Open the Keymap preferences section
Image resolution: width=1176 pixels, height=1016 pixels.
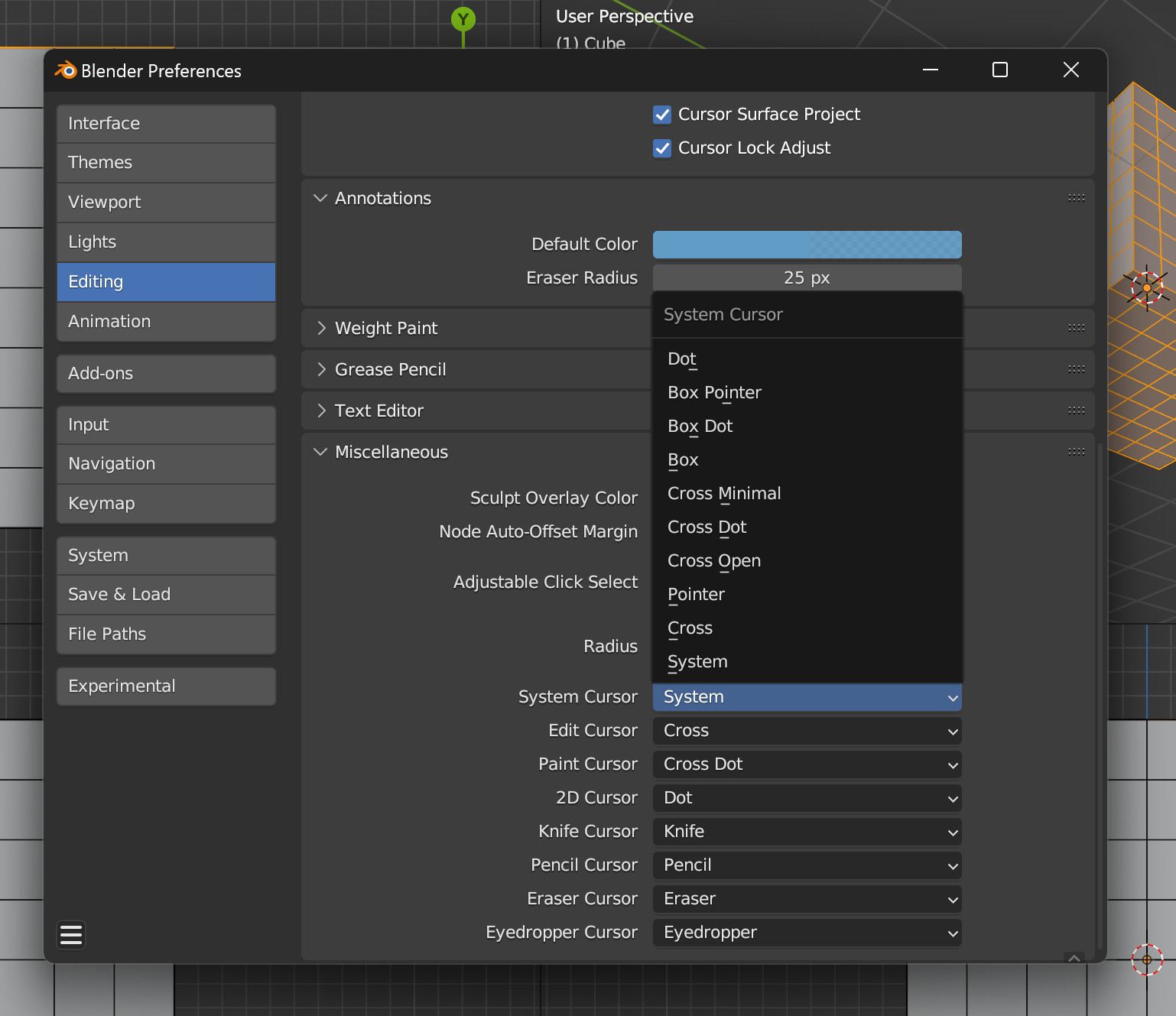click(166, 504)
